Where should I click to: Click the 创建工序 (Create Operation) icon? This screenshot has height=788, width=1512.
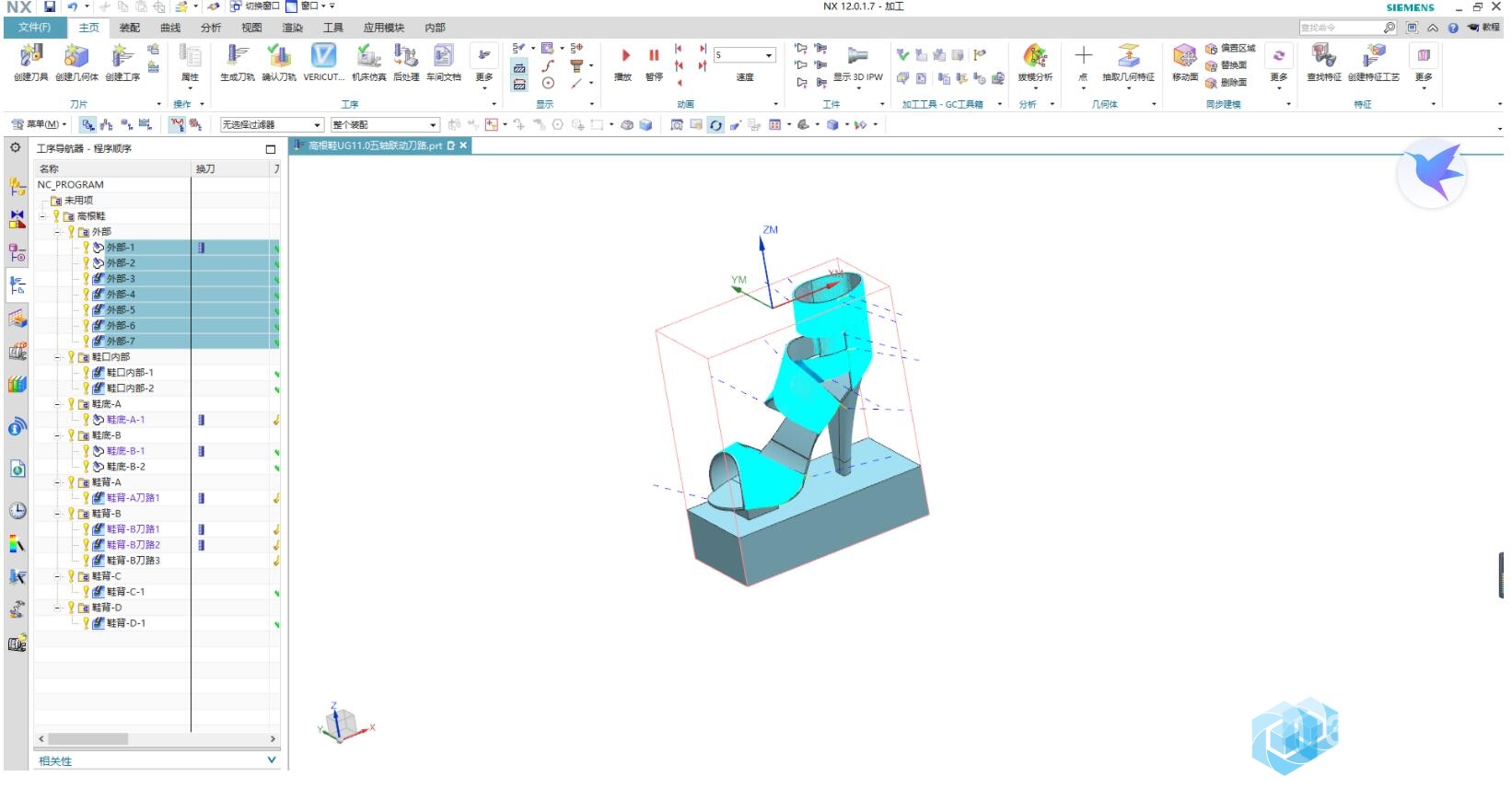122,62
